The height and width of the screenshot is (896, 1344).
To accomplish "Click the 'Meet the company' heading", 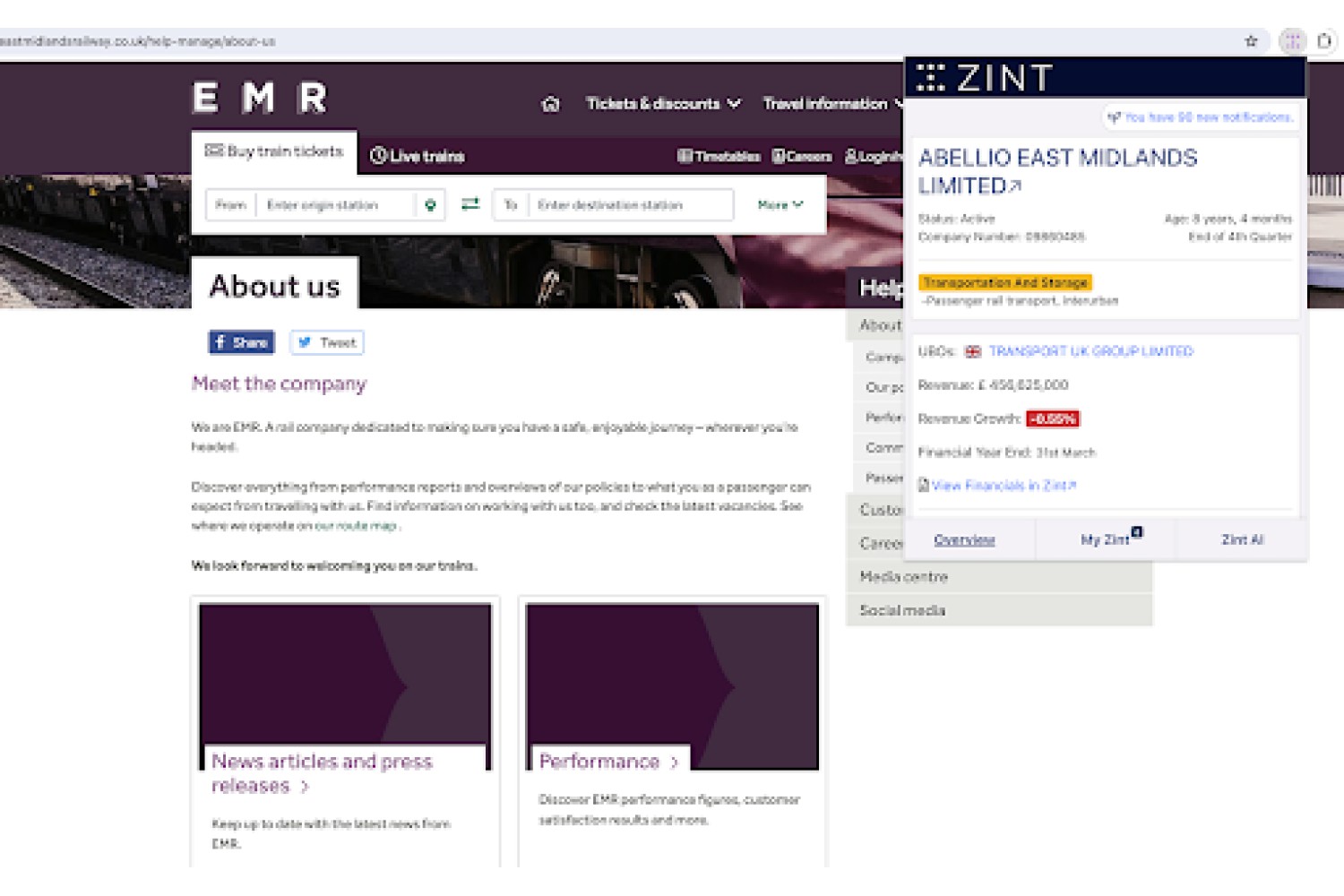I will [x=280, y=384].
